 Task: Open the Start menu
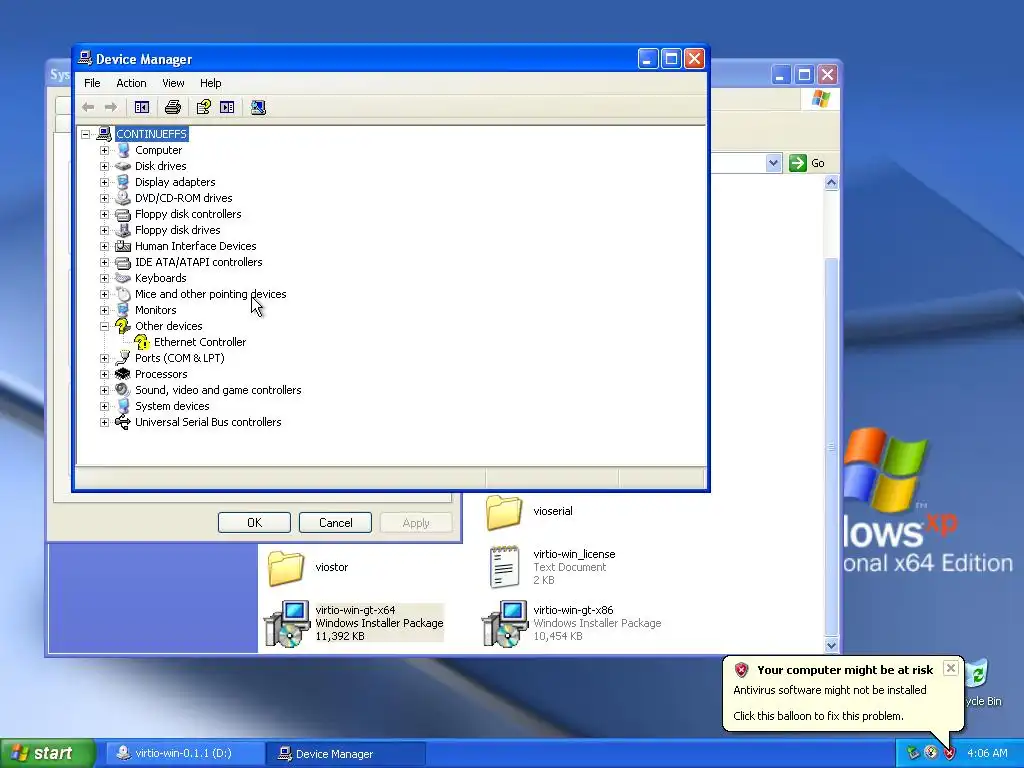tap(47, 753)
